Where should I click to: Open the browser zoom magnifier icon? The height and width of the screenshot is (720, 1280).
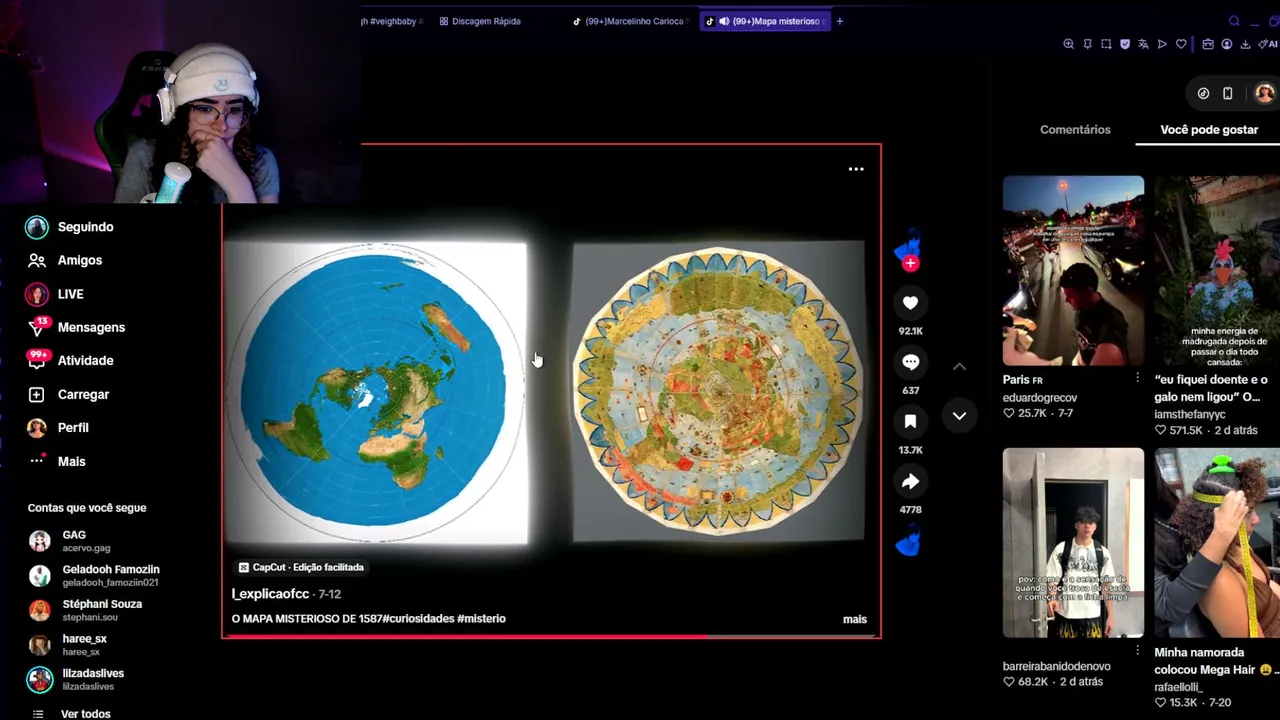click(1069, 44)
